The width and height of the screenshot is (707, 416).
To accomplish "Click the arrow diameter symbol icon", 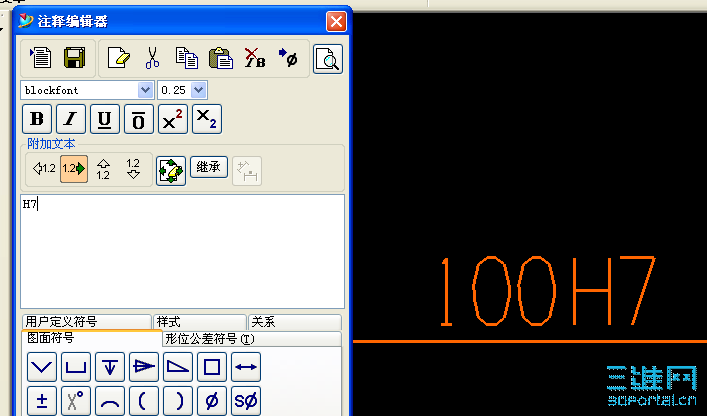I will tap(288, 58).
